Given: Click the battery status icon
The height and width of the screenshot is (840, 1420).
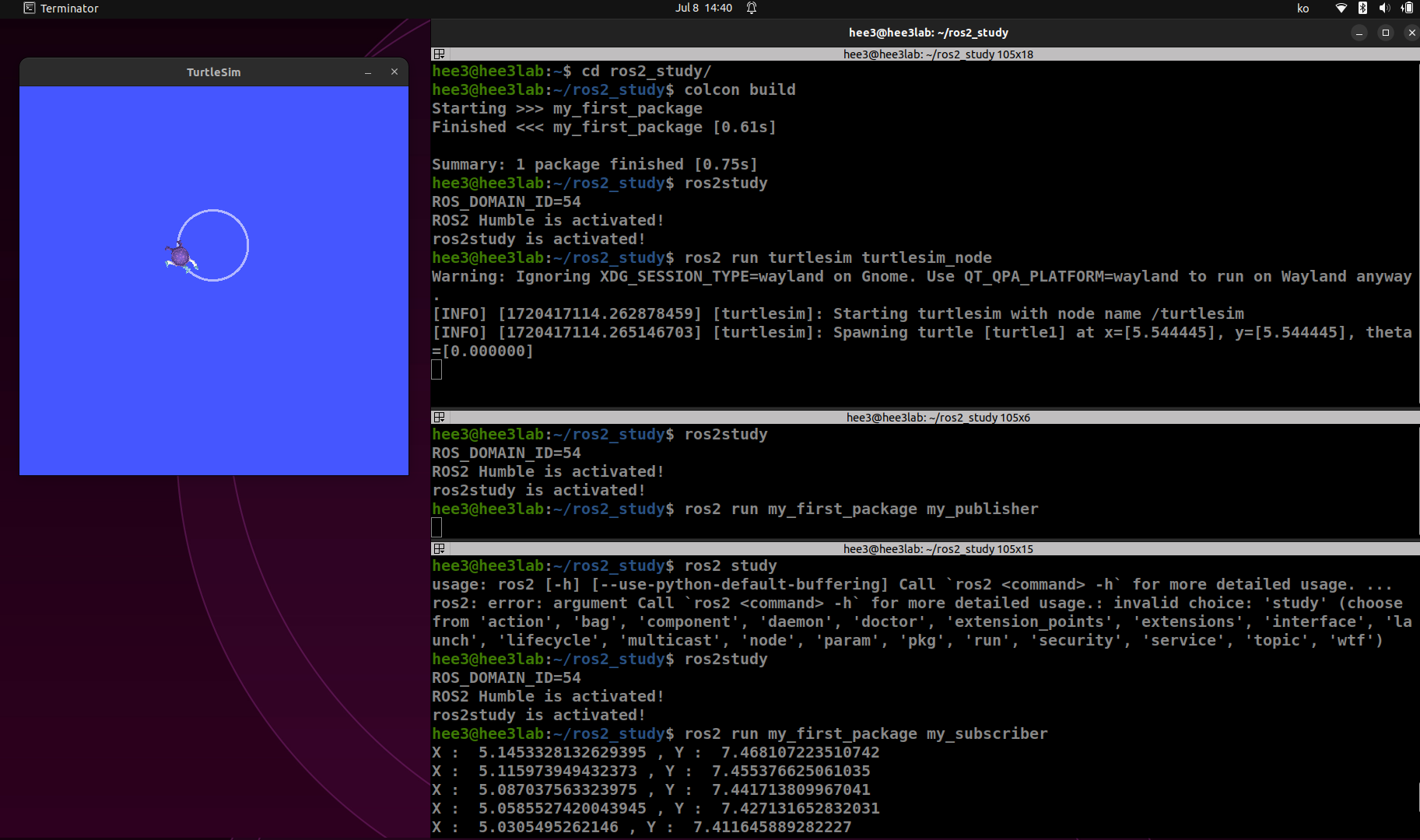Looking at the screenshot, I should click(1407, 8).
